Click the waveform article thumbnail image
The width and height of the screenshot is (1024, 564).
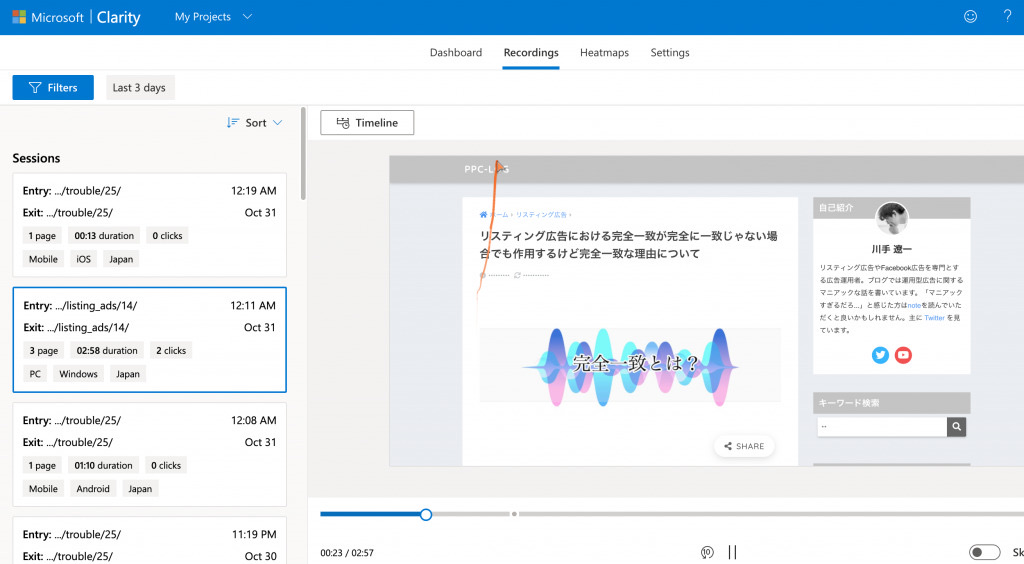click(630, 366)
